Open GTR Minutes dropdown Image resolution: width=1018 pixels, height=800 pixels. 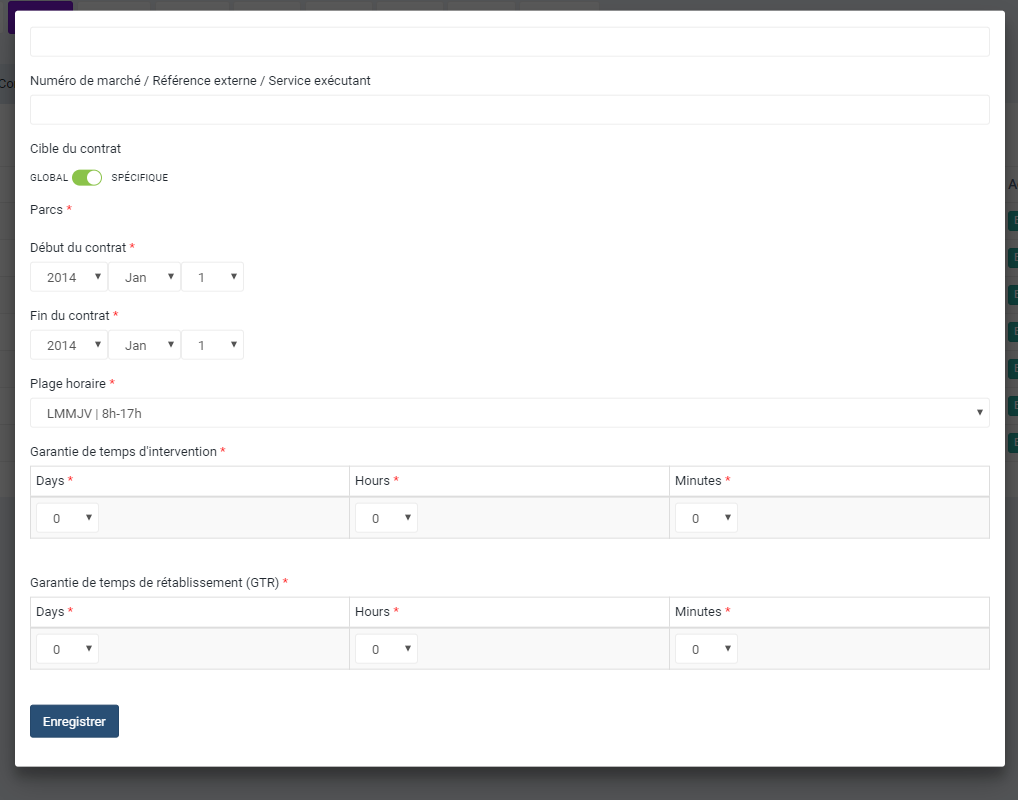pyautogui.click(x=706, y=649)
